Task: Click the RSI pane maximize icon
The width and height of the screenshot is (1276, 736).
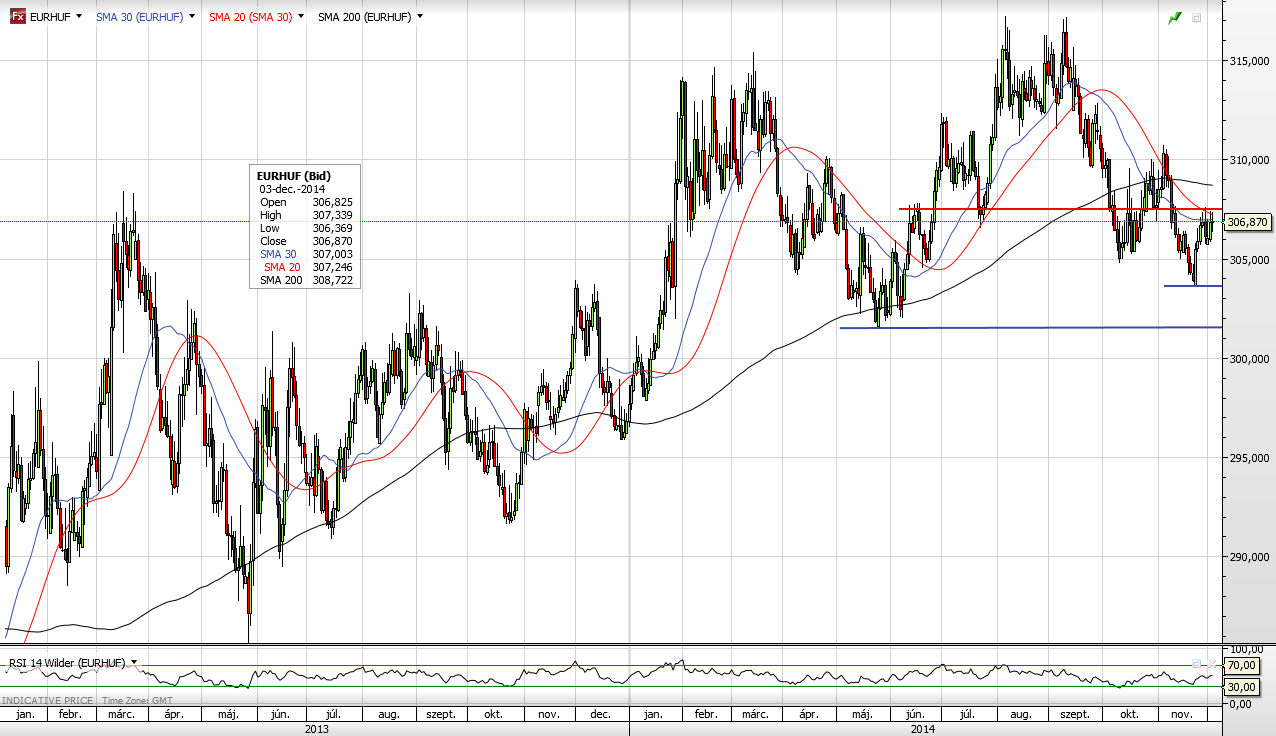Action: click(1196, 664)
